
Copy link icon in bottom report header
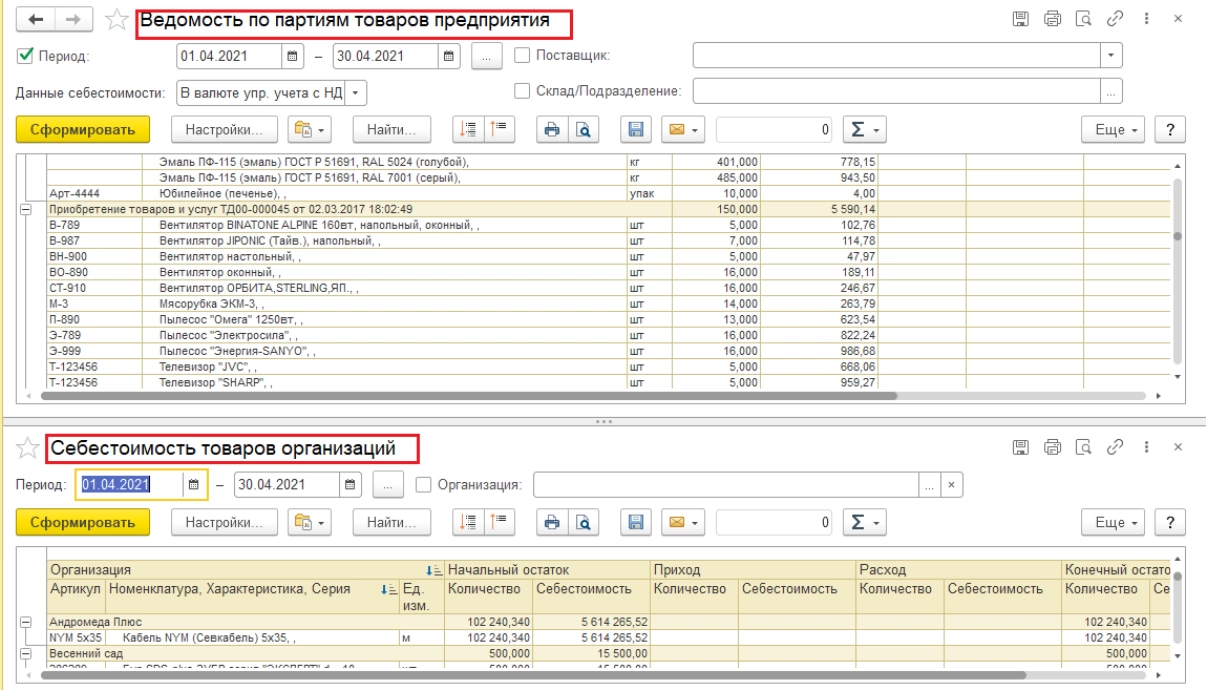coord(1114,446)
